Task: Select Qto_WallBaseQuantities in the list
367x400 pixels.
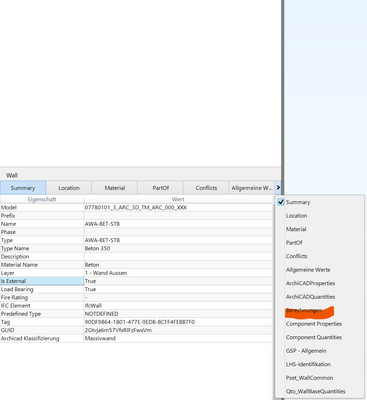Action: tap(315, 391)
